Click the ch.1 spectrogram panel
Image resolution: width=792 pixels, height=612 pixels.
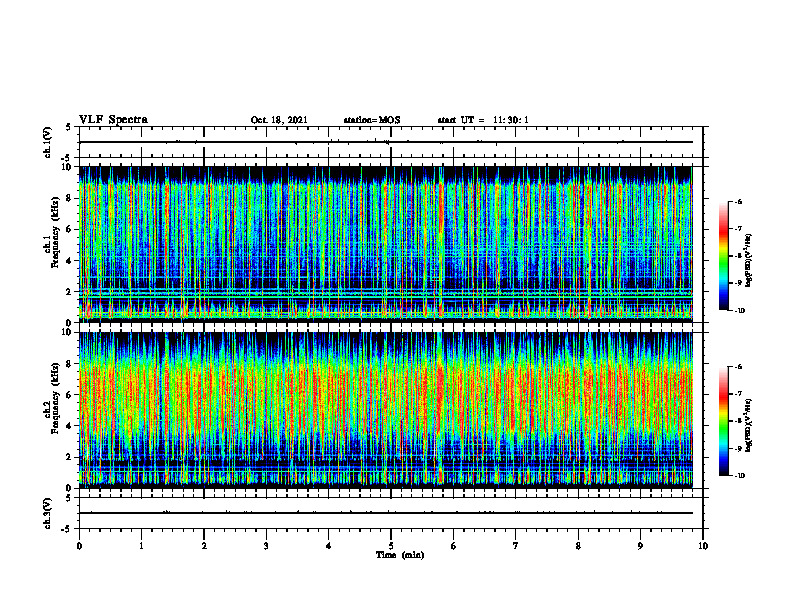click(x=386, y=244)
